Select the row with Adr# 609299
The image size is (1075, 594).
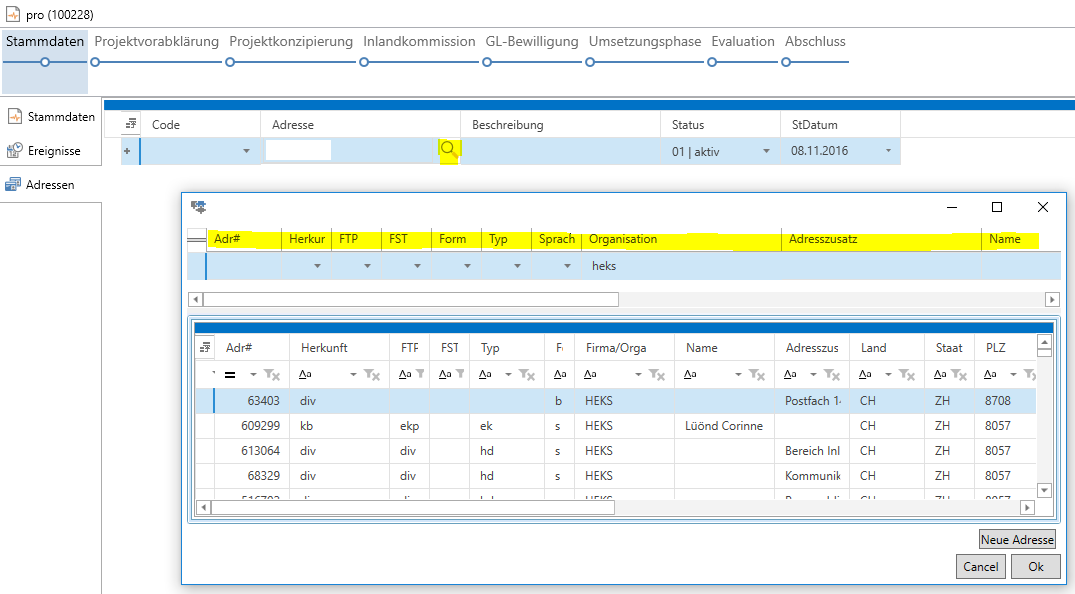click(260, 426)
